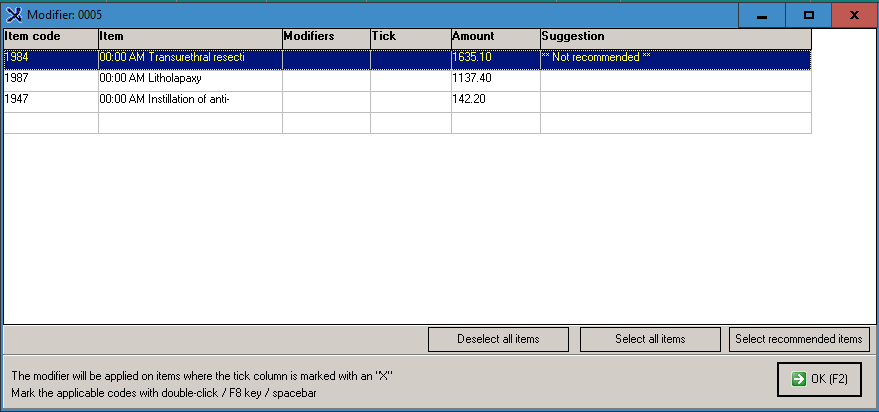Mark tick cell for Litholapaxy row
The image size is (879, 412).
pyautogui.click(x=410, y=80)
